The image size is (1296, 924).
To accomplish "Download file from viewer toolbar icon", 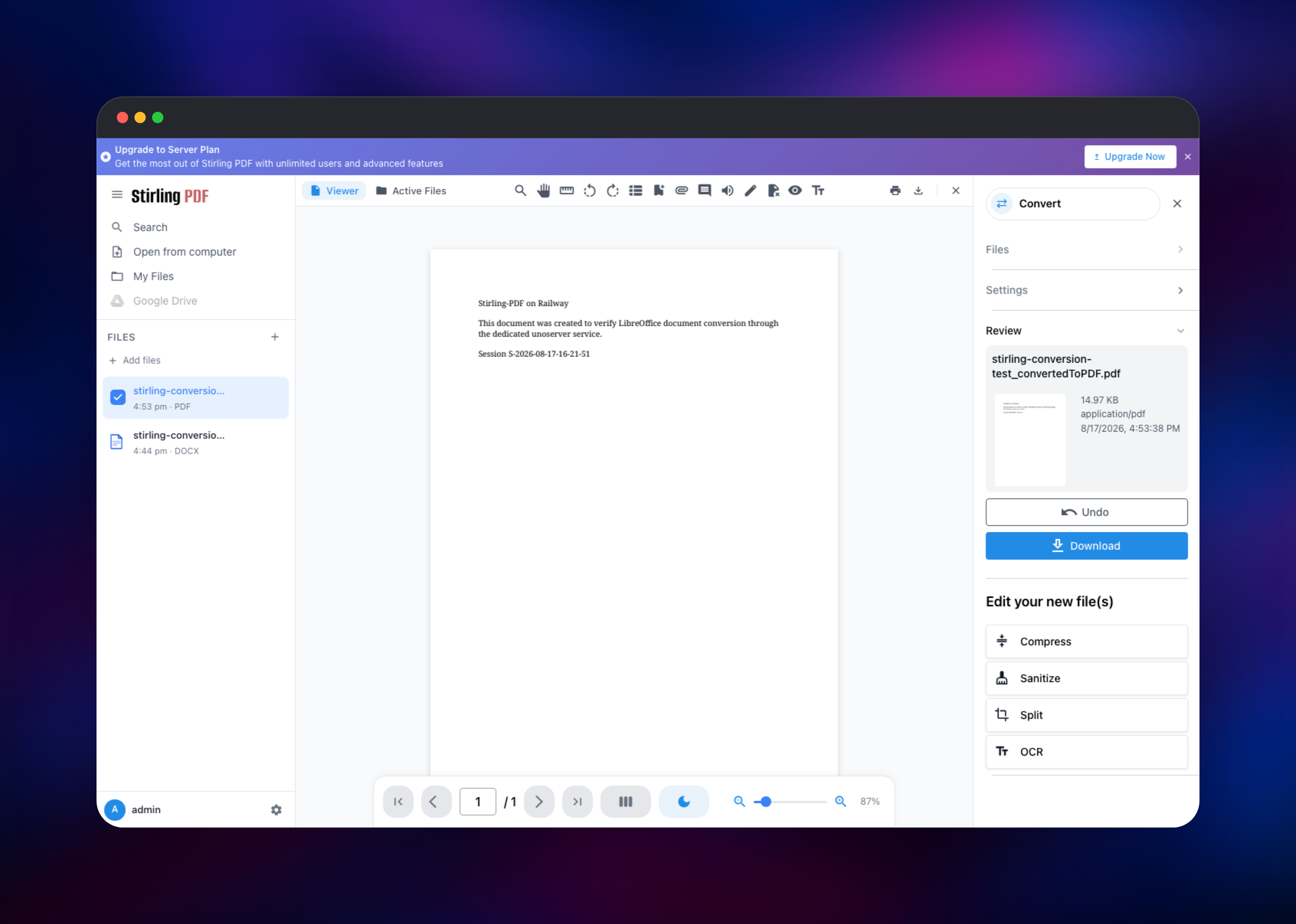I will [918, 191].
